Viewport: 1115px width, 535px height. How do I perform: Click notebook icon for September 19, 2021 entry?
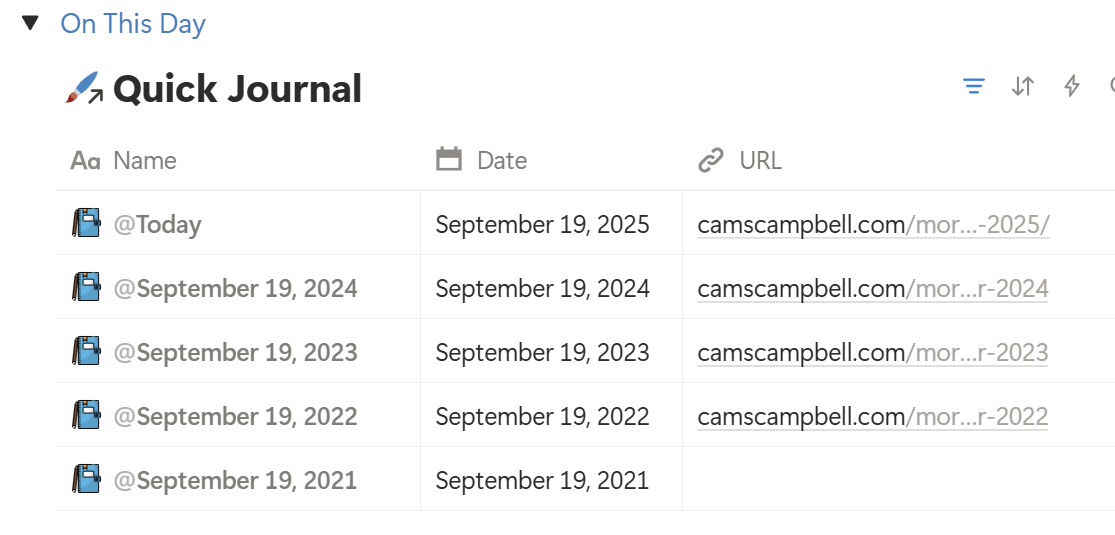point(87,480)
